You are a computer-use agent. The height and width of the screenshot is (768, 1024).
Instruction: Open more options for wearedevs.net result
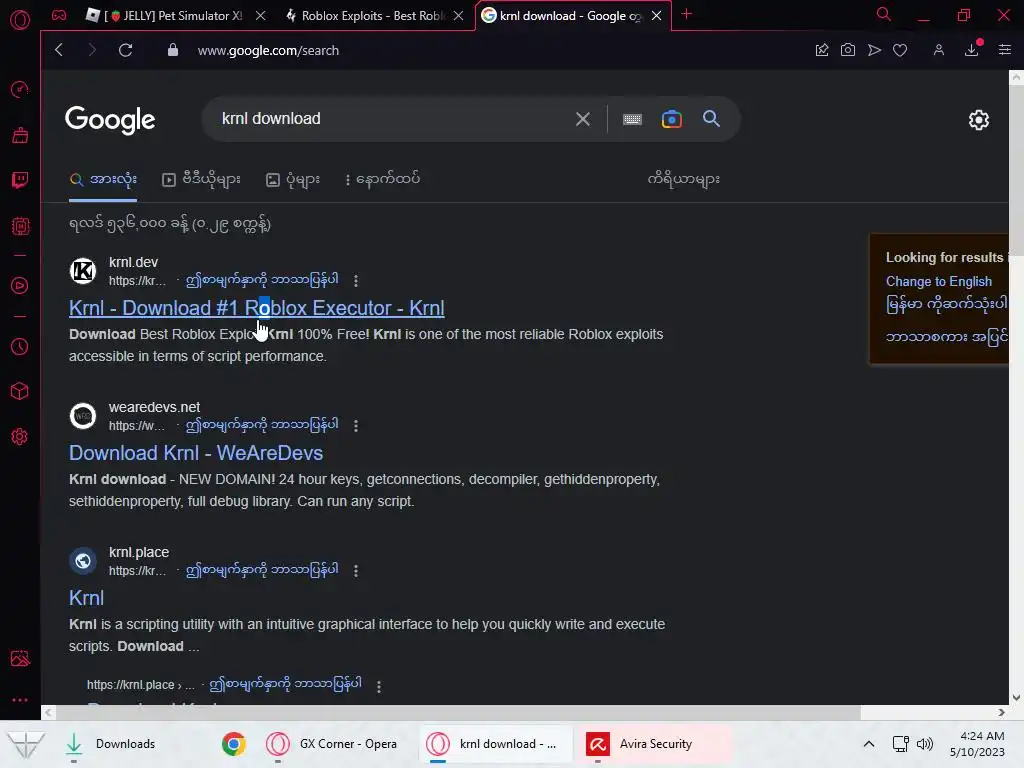point(356,426)
